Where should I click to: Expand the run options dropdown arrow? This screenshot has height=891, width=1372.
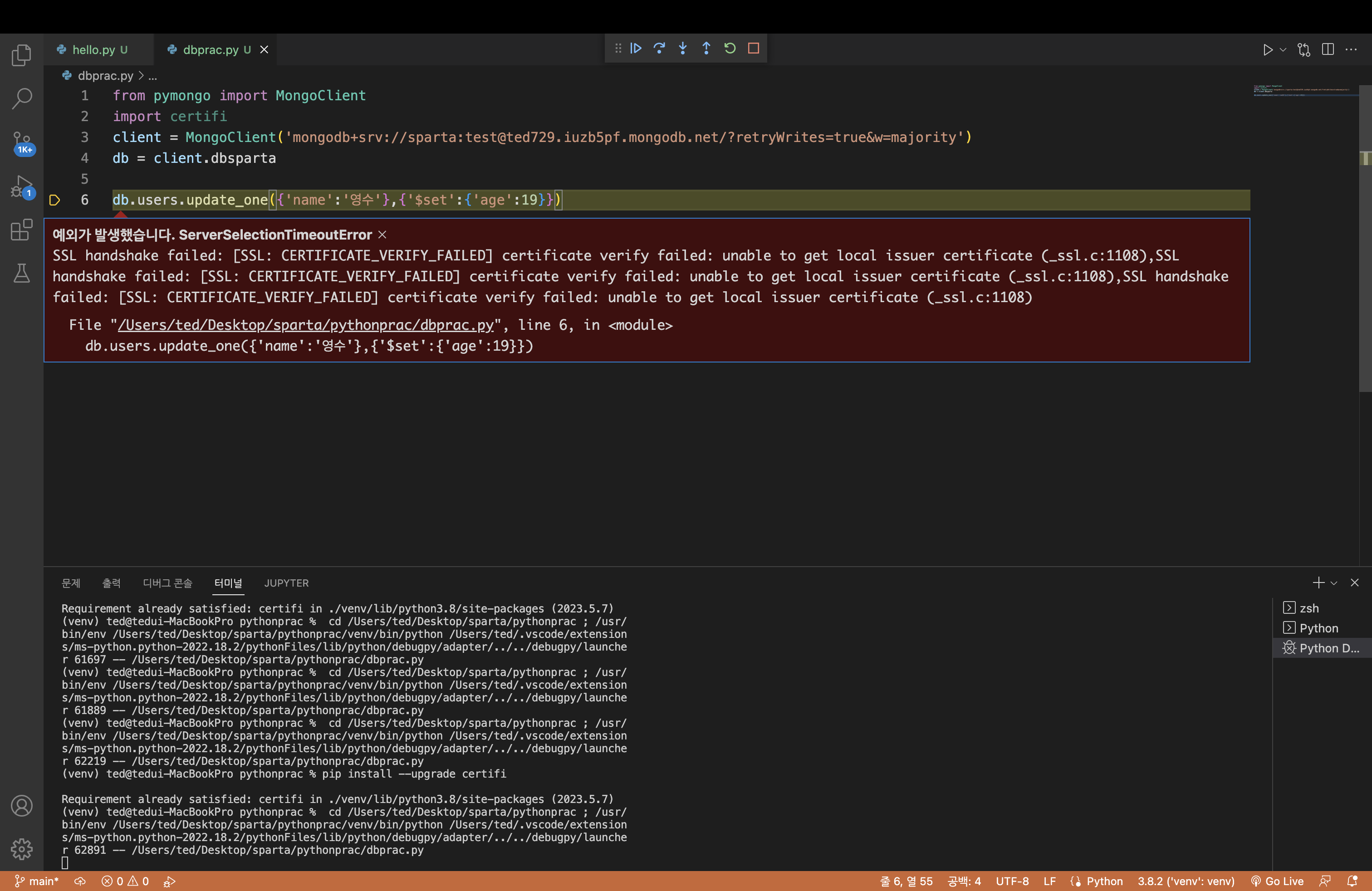[1283, 49]
